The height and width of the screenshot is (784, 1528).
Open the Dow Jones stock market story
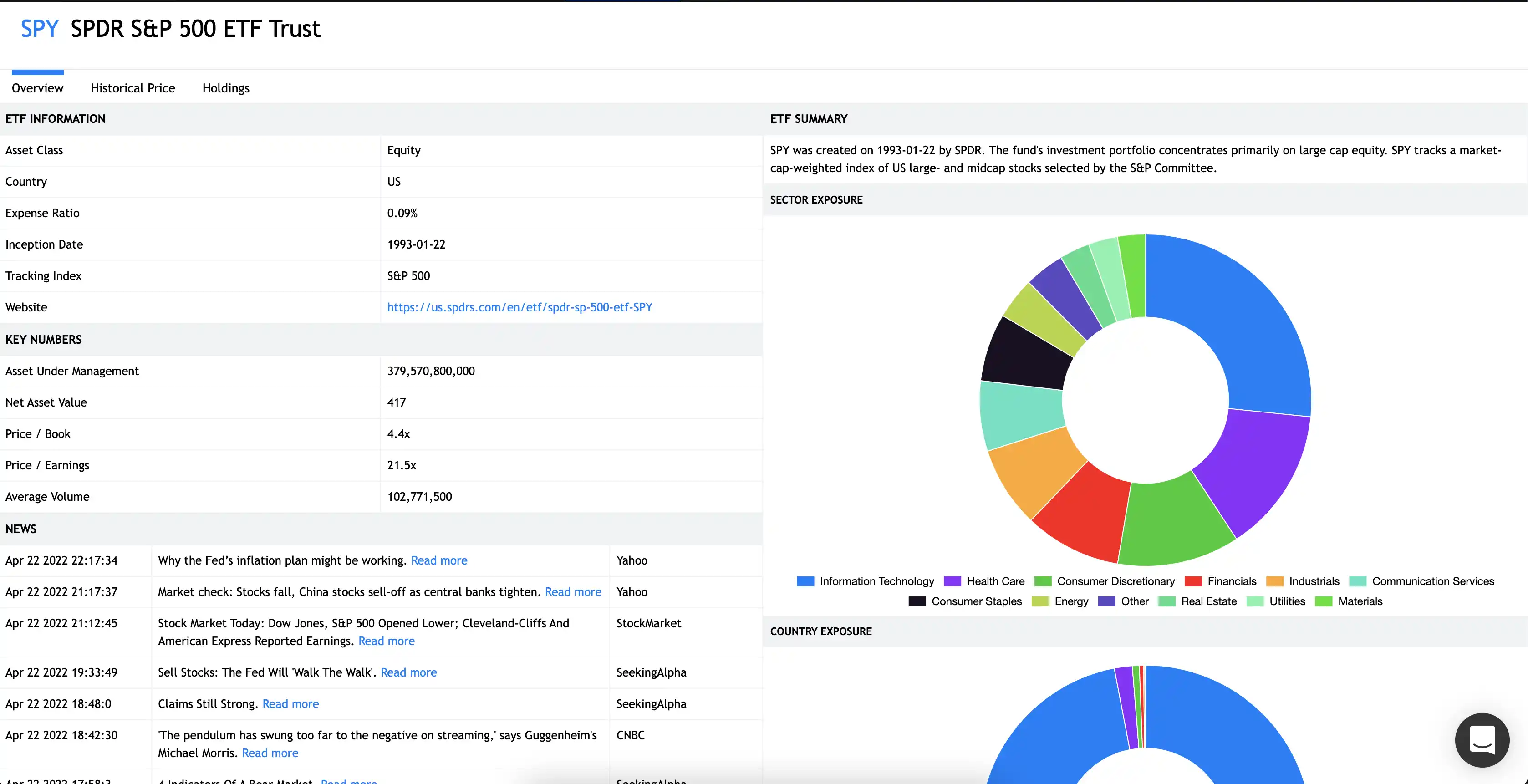[386, 641]
